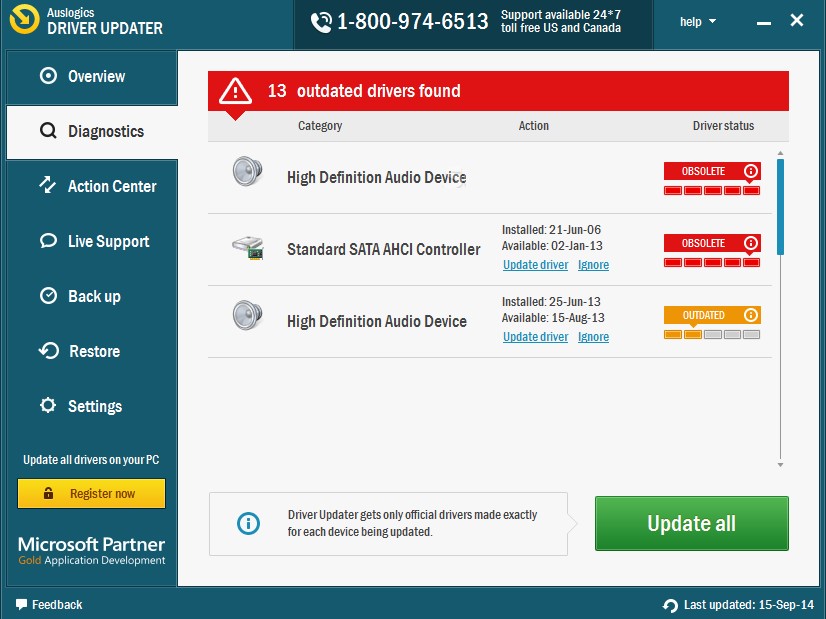This screenshot has height=619, width=826.
Task: Click the Action column header
Action: pyautogui.click(x=534, y=125)
